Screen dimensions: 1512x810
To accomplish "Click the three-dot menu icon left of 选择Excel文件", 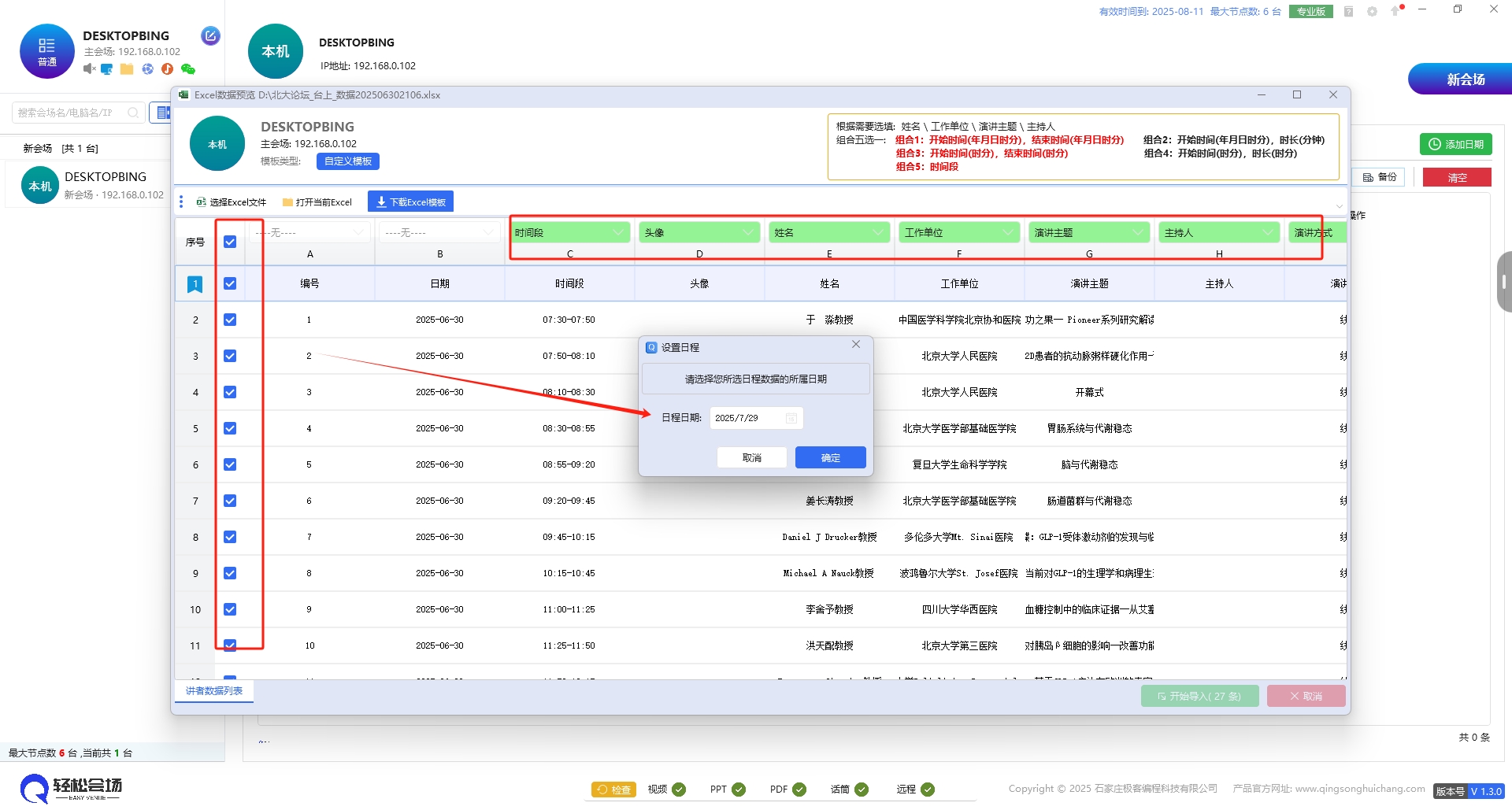I will (181, 202).
